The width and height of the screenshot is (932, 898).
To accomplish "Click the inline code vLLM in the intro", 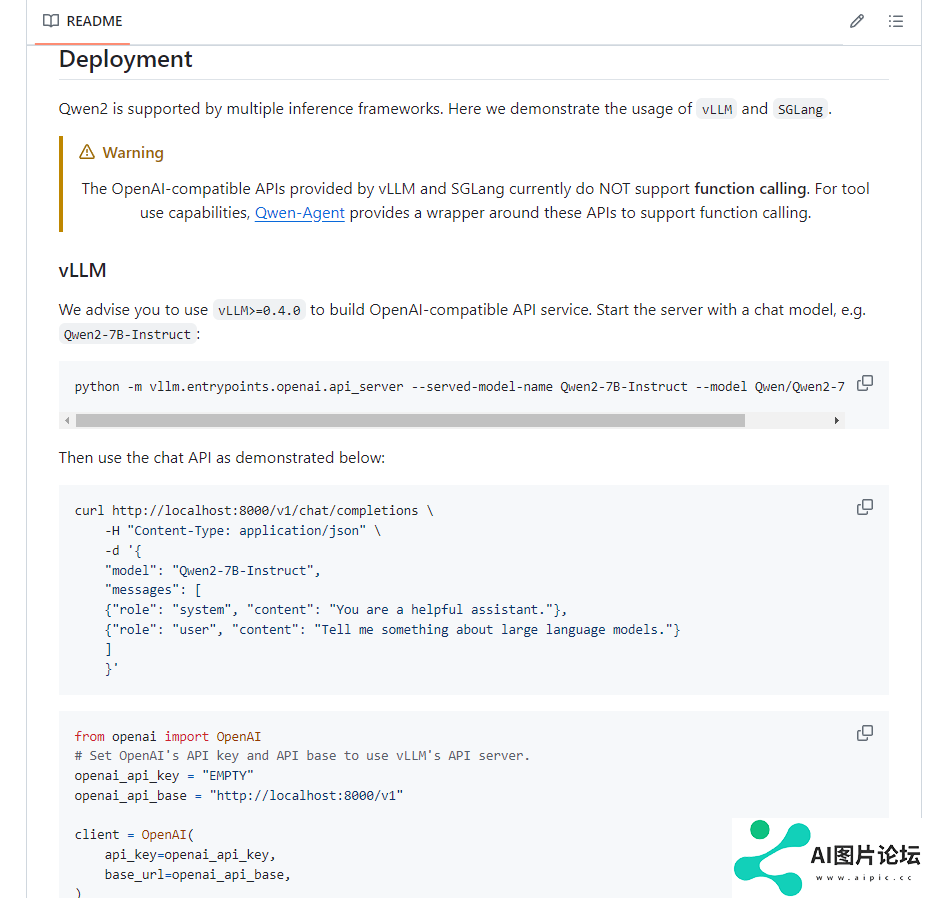I will click(717, 109).
